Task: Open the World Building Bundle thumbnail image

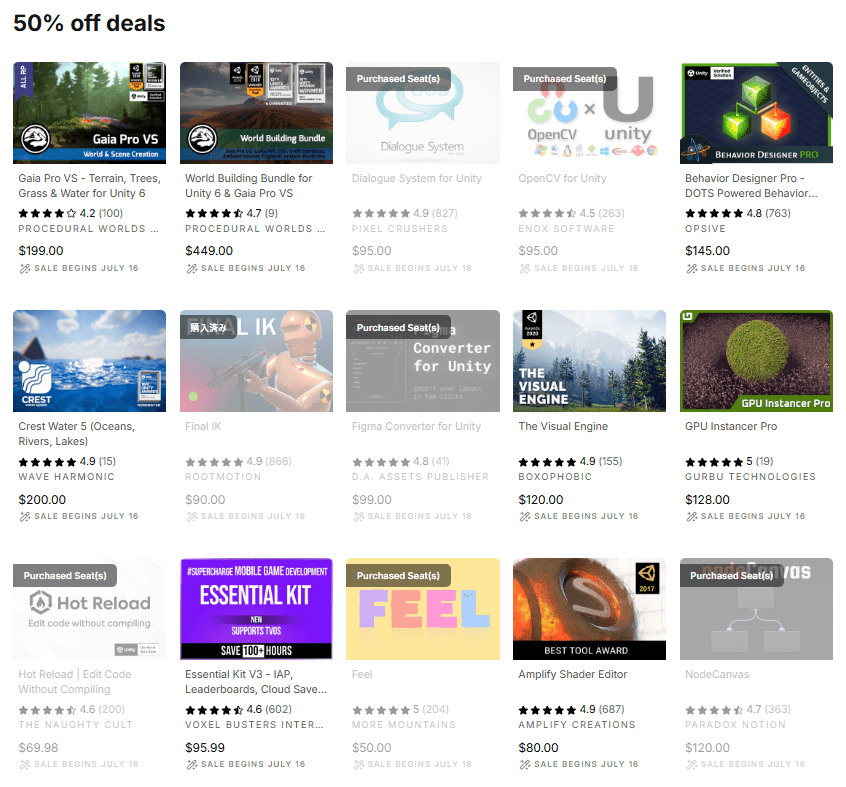Action: [x=256, y=113]
